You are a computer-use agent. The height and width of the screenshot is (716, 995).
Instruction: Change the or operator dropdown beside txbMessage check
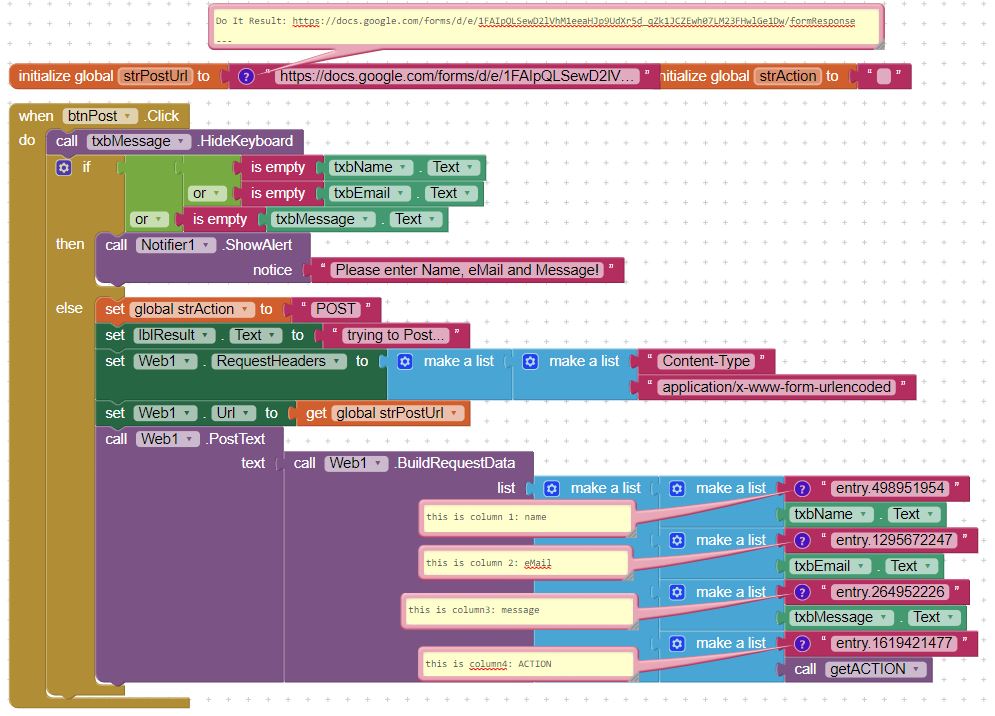click(x=148, y=219)
